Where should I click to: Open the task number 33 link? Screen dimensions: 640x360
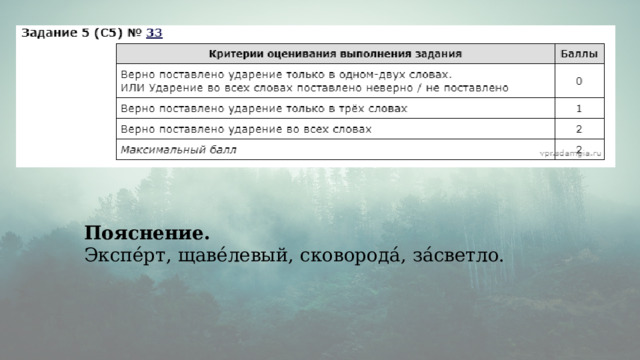coord(154,33)
